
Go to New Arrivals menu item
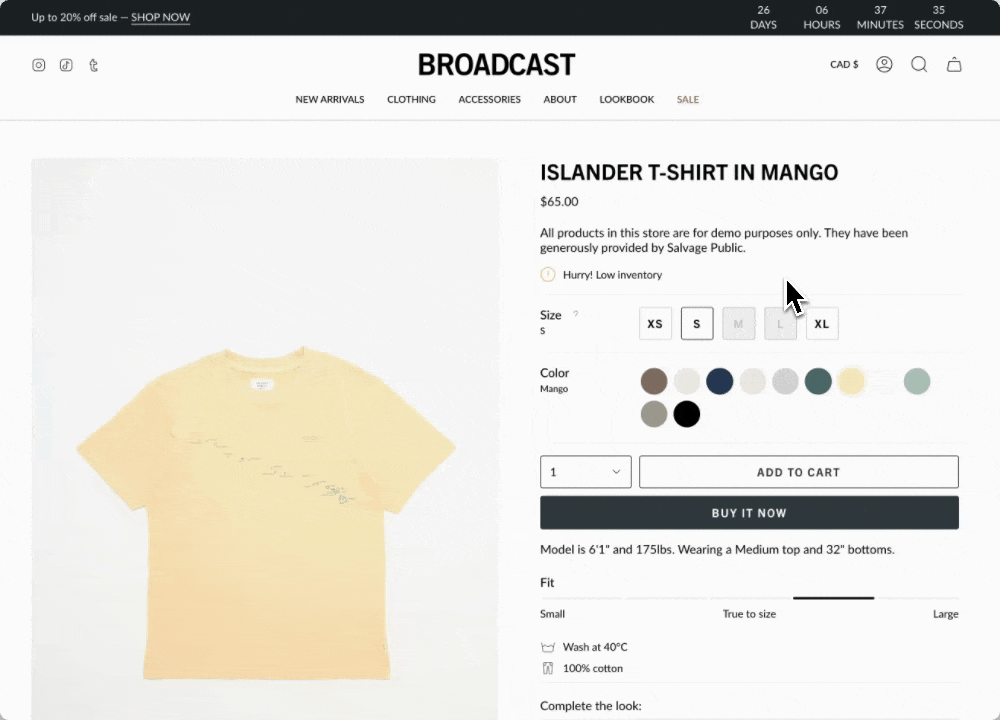click(x=330, y=99)
